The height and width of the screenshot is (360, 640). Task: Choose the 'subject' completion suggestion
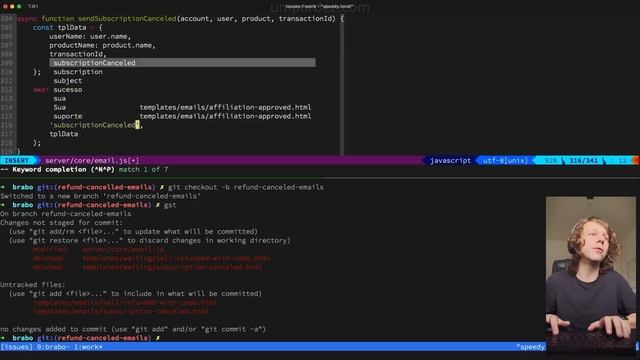coord(68,81)
